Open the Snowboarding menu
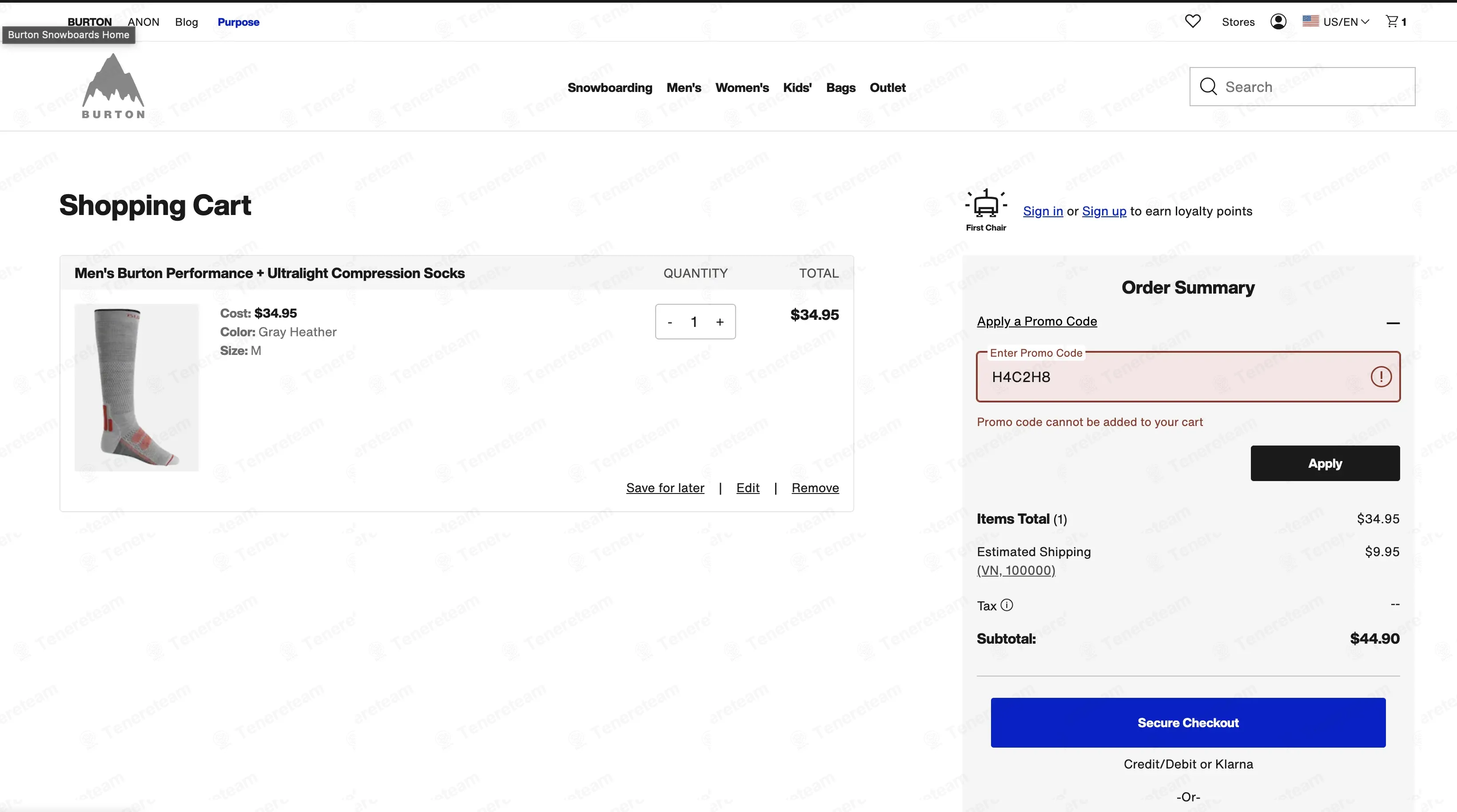The image size is (1457, 812). (610, 88)
